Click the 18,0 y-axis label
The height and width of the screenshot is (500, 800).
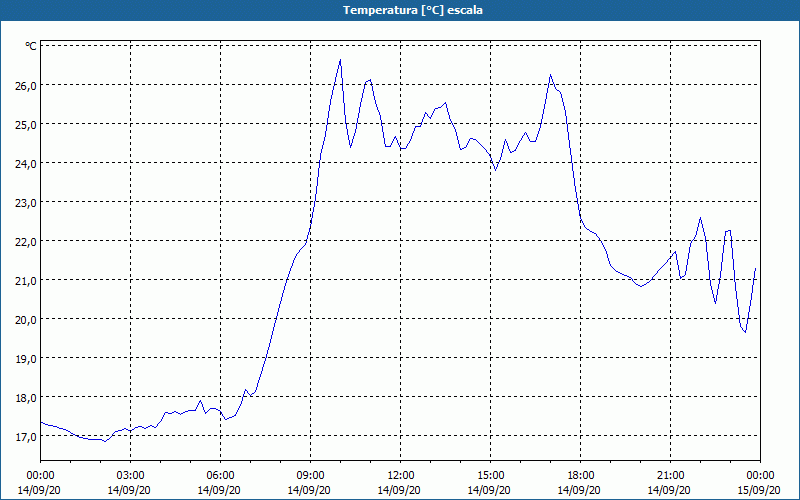pos(26,398)
